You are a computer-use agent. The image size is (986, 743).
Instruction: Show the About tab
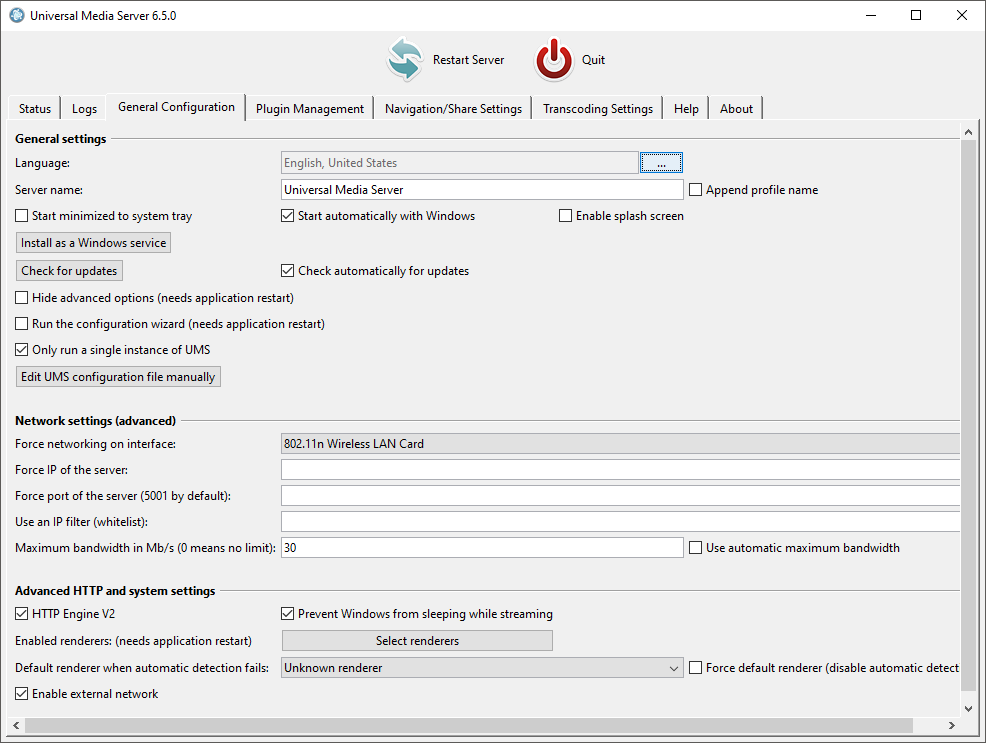[736, 109]
